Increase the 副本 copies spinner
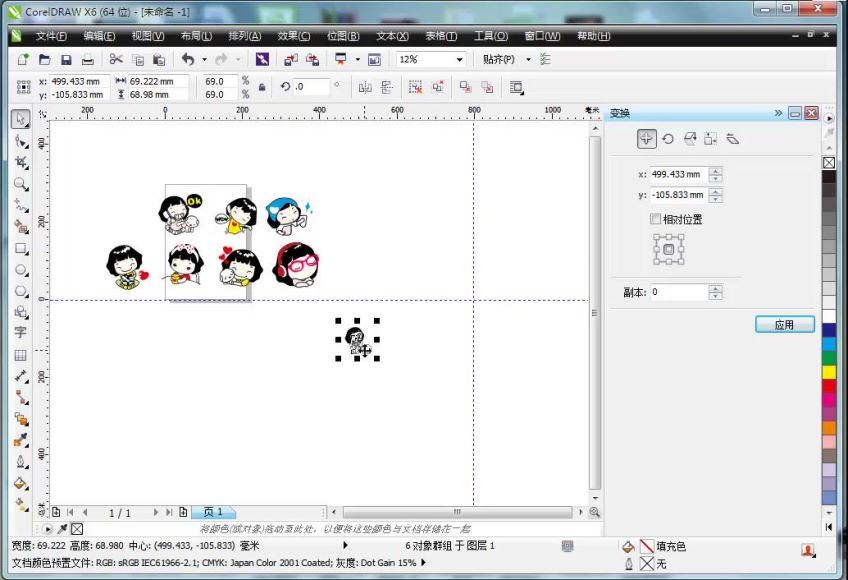The width and height of the screenshot is (848, 580). (x=716, y=288)
